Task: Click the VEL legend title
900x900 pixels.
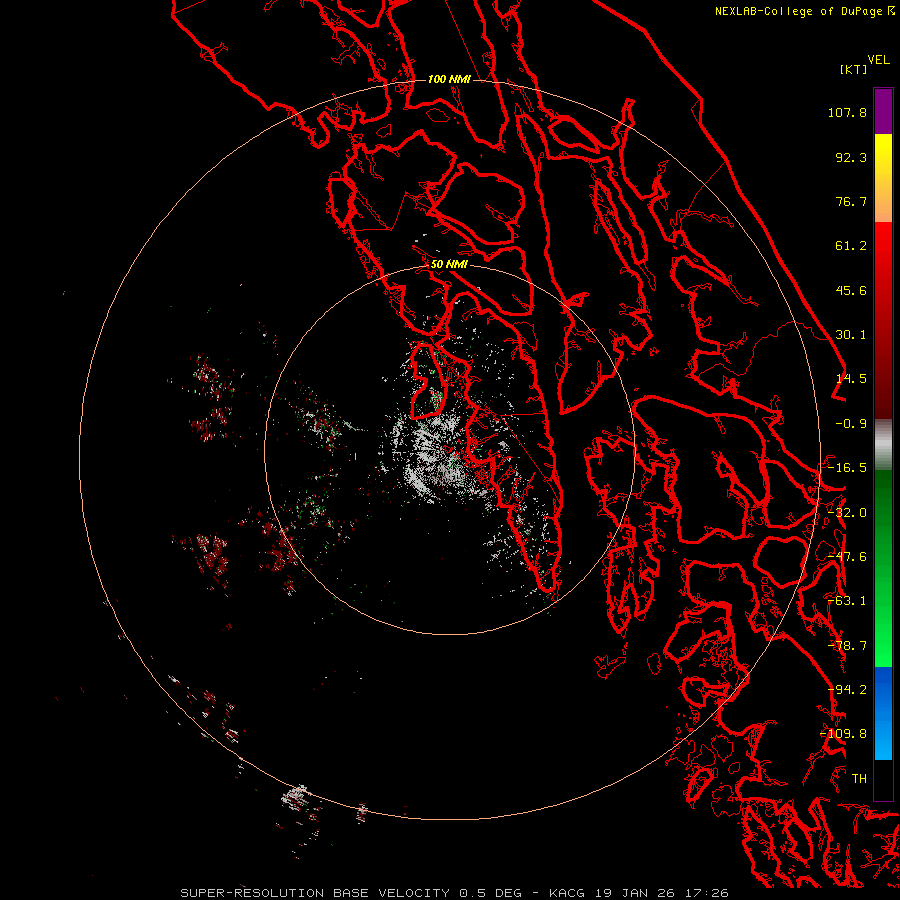Action: (x=878, y=60)
